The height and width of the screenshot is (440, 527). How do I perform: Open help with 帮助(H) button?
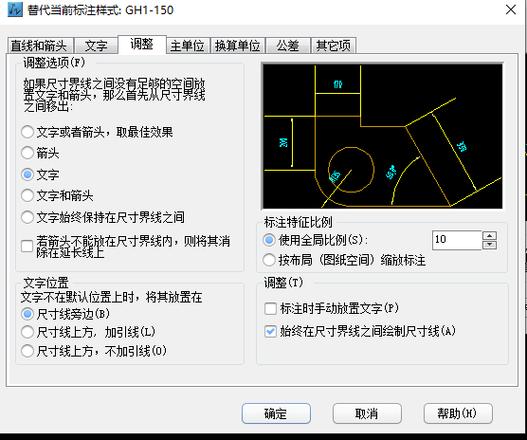click(x=458, y=413)
